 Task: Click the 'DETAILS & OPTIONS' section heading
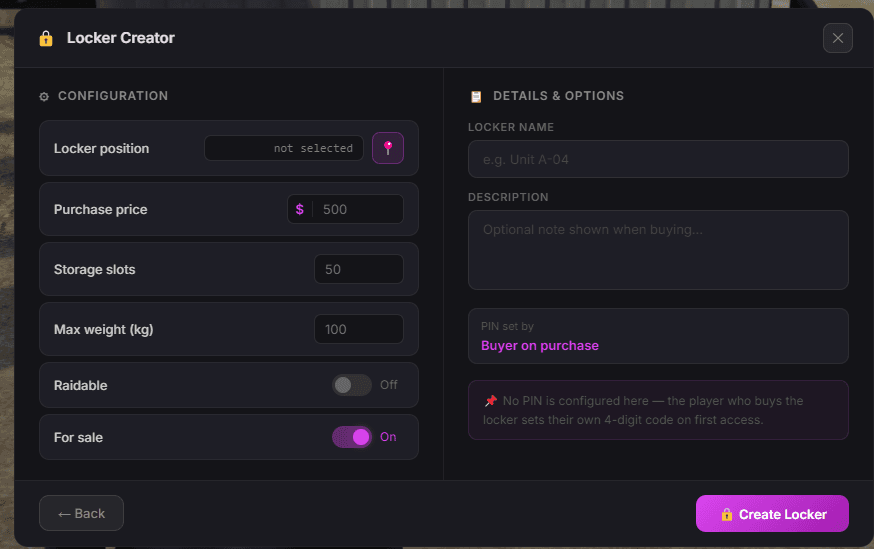559,96
